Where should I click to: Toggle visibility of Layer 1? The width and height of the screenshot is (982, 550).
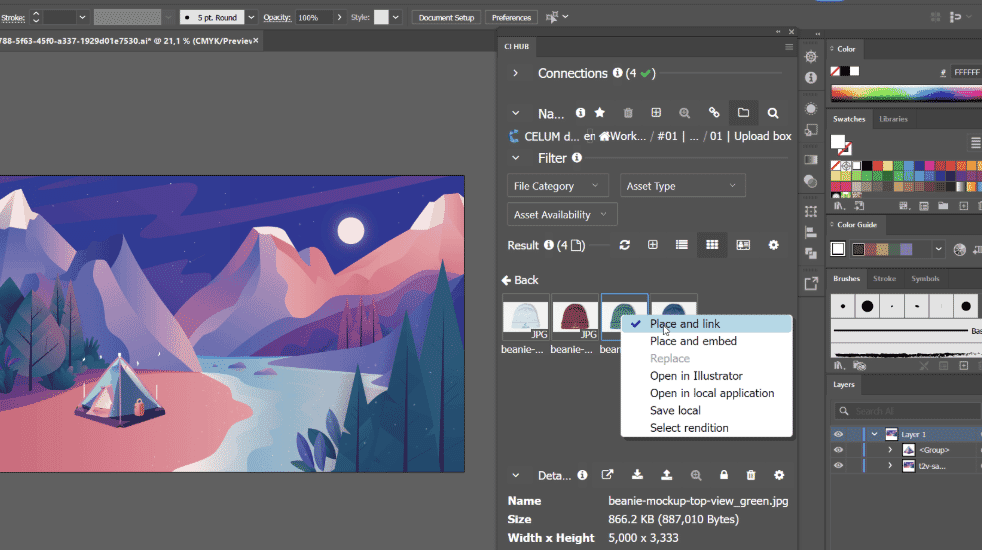click(x=839, y=434)
